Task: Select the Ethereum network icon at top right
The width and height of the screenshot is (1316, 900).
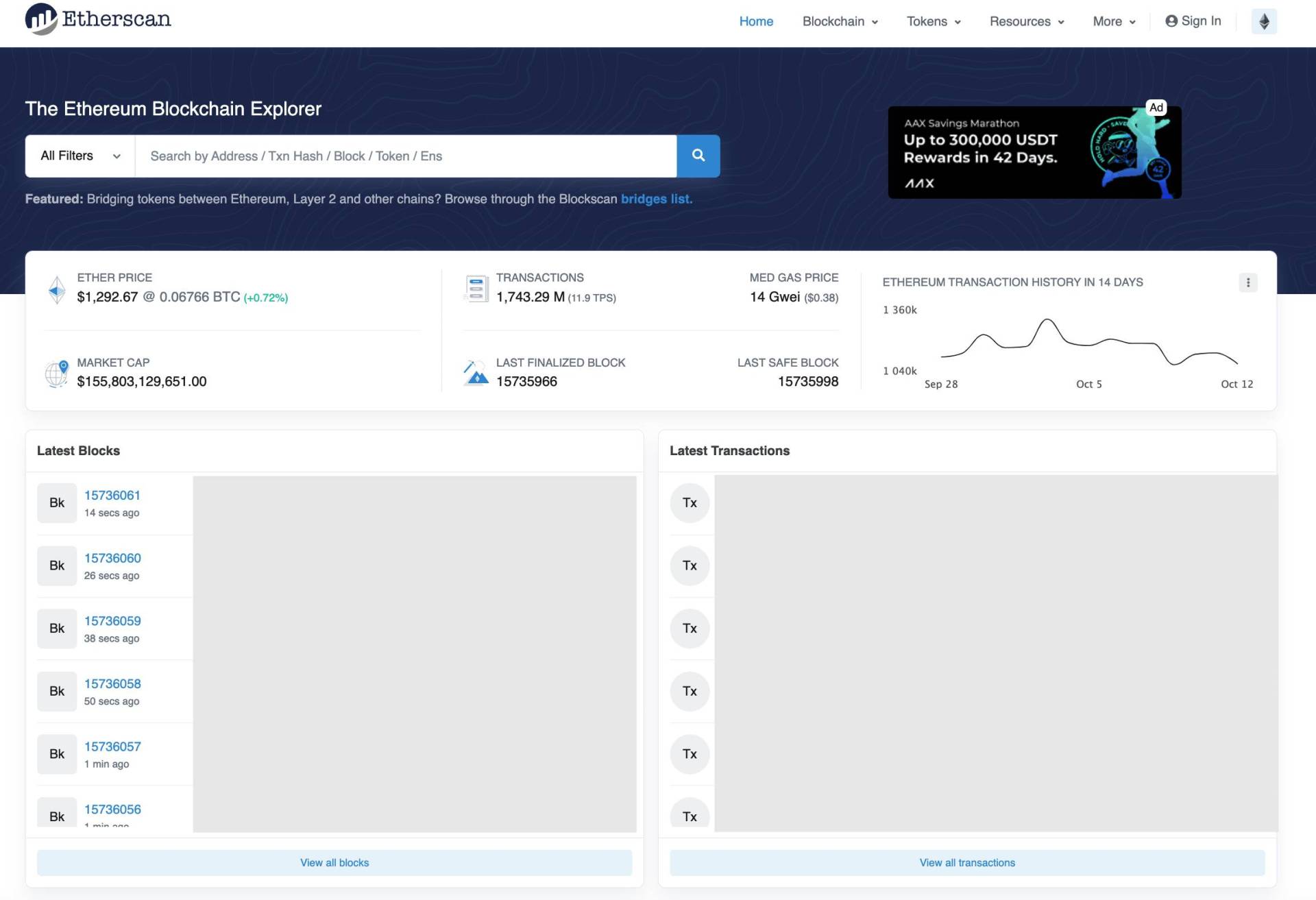Action: (x=1265, y=21)
